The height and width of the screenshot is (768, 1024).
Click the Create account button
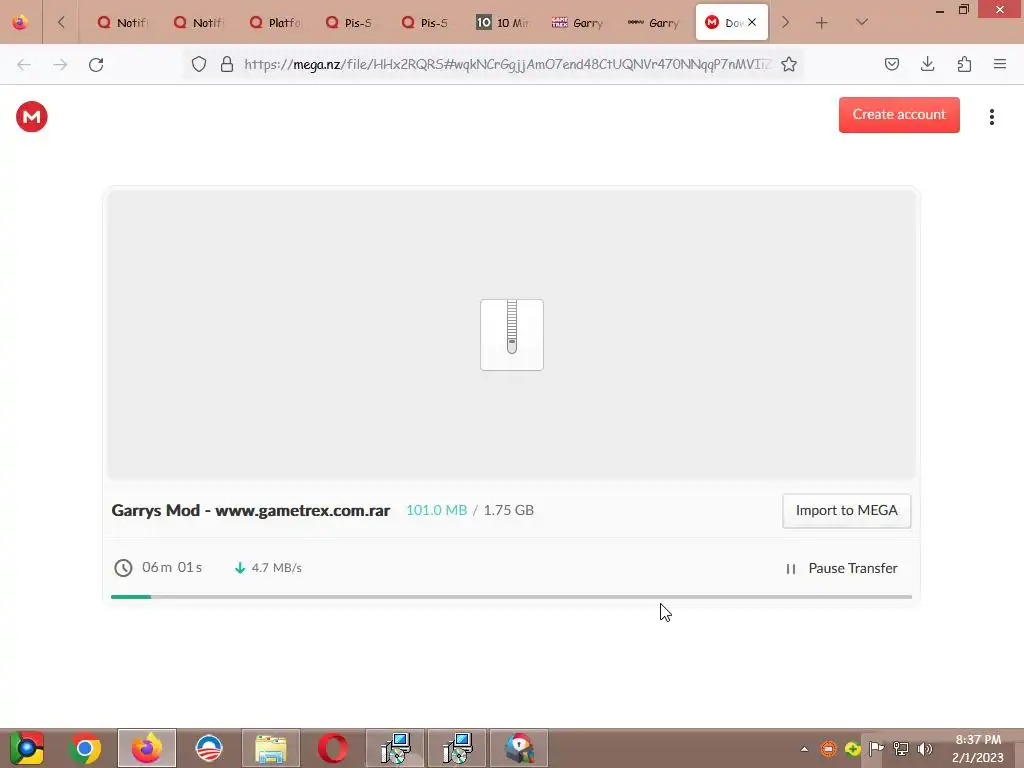click(x=899, y=114)
